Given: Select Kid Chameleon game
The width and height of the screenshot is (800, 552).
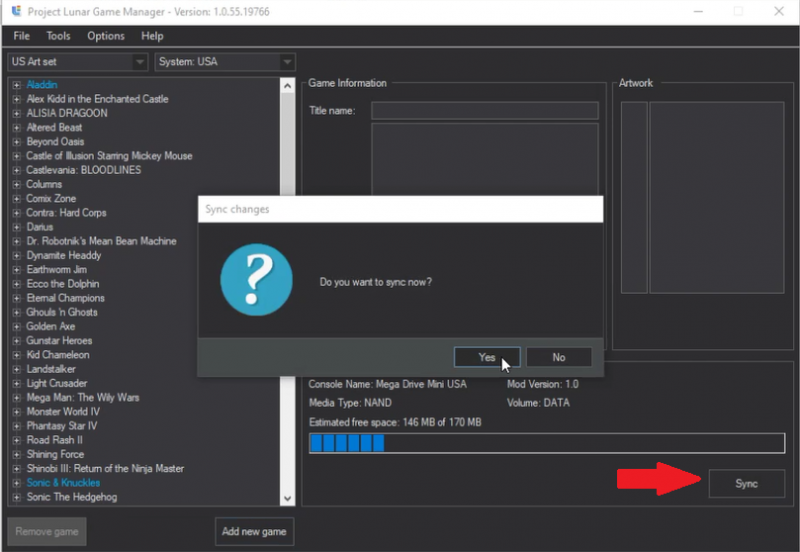Looking at the screenshot, I should (58, 355).
